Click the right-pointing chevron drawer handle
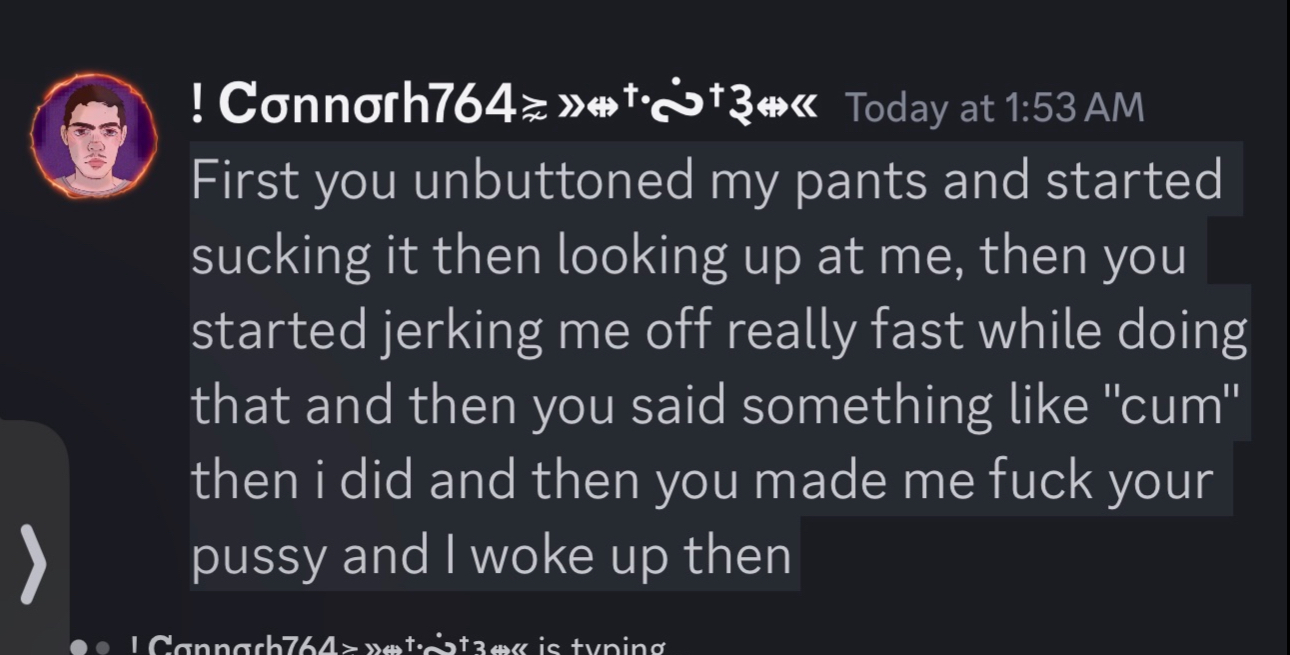This screenshot has height=655, width=1290. 33,566
